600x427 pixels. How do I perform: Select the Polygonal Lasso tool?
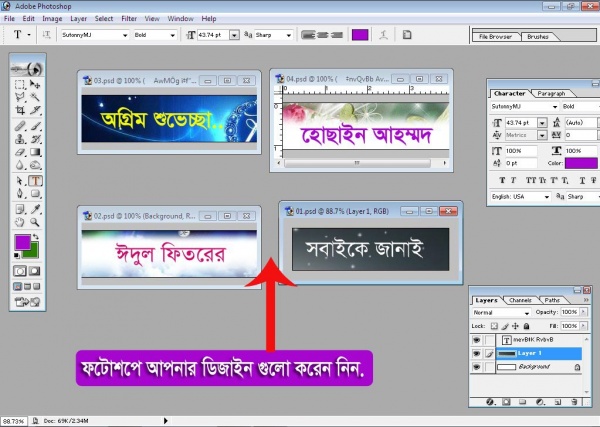tap(20, 97)
